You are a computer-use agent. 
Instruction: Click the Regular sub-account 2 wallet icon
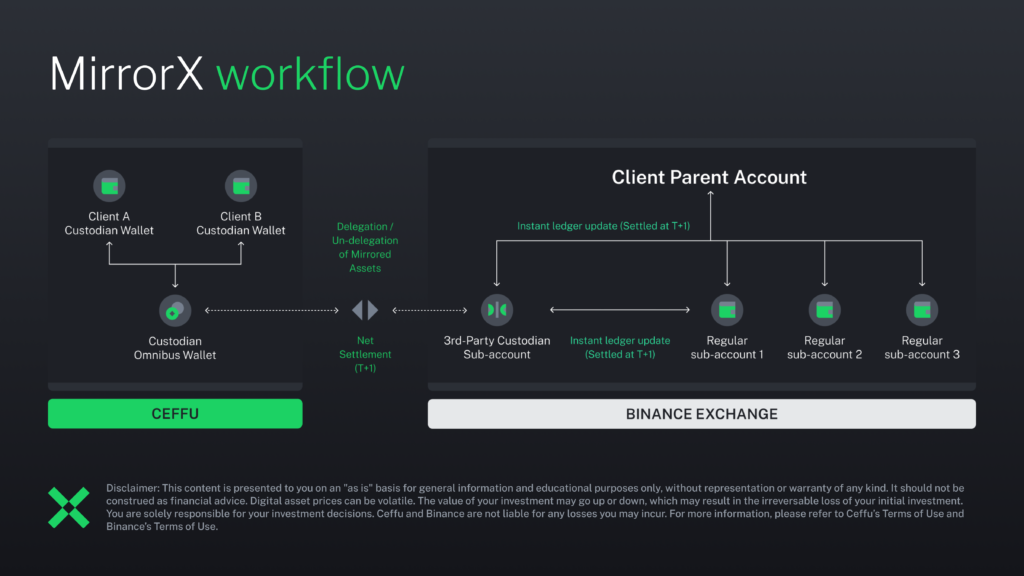pos(824,310)
